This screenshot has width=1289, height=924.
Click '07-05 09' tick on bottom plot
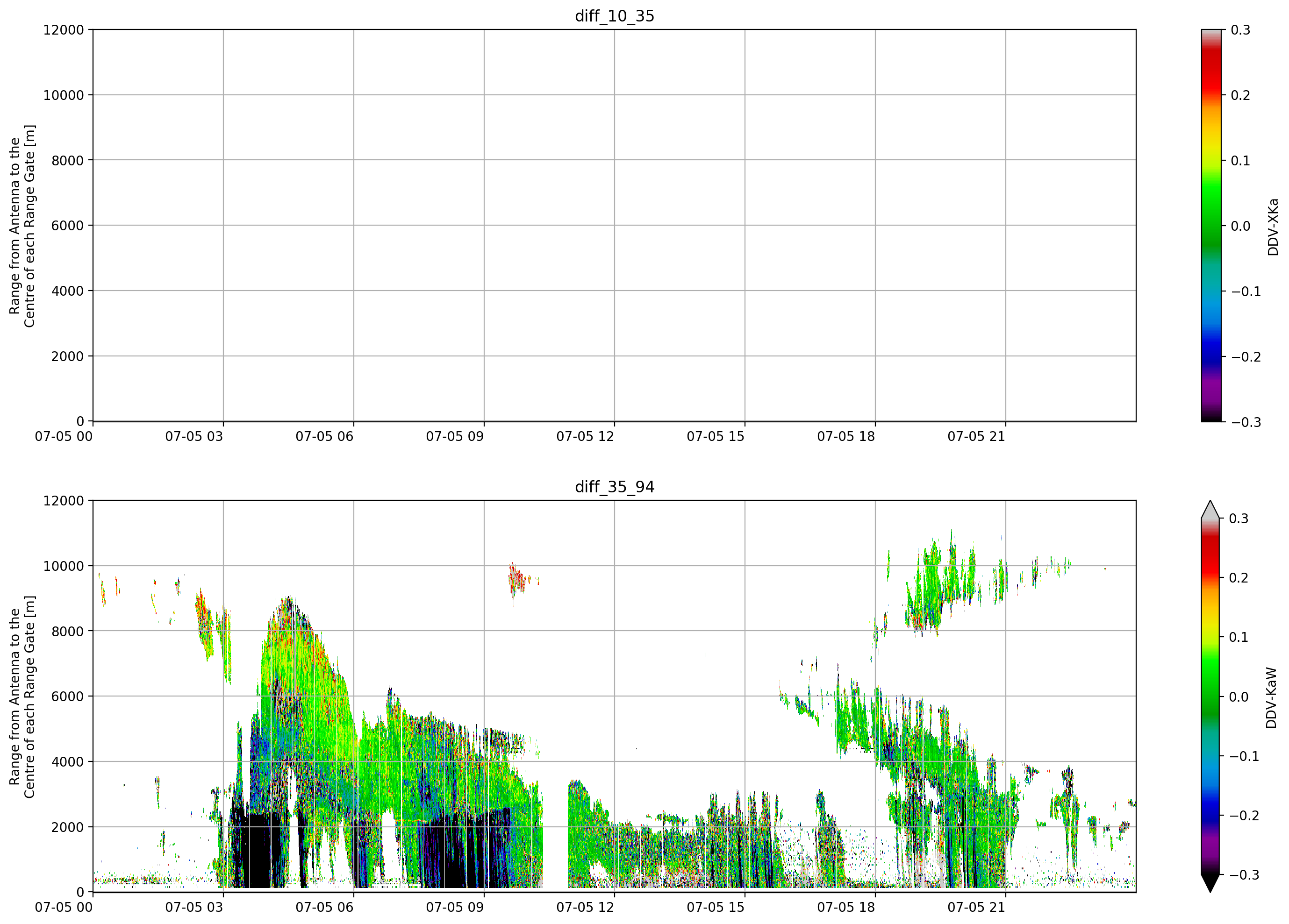pyautogui.click(x=455, y=907)
